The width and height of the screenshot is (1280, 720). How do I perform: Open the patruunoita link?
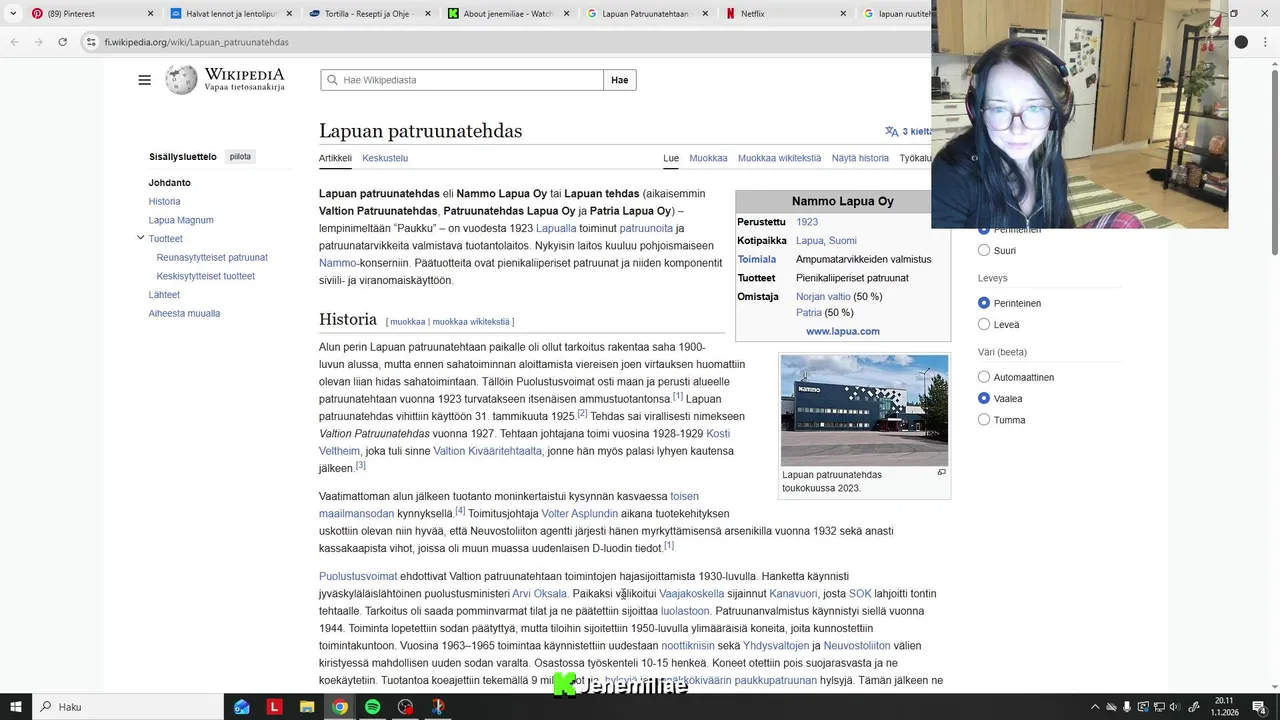[x=646, y=229]
